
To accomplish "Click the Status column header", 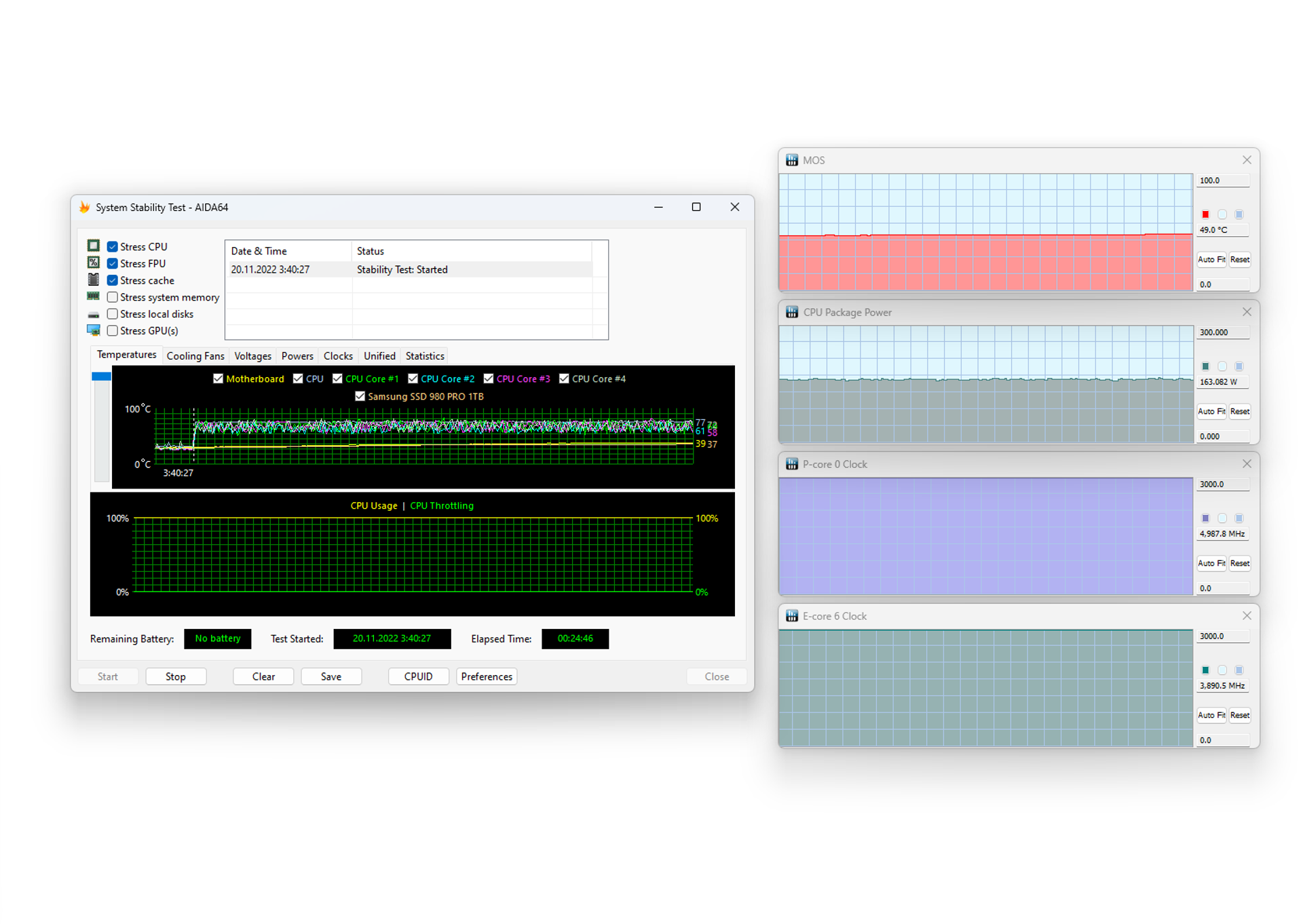I will coord(472,251).
